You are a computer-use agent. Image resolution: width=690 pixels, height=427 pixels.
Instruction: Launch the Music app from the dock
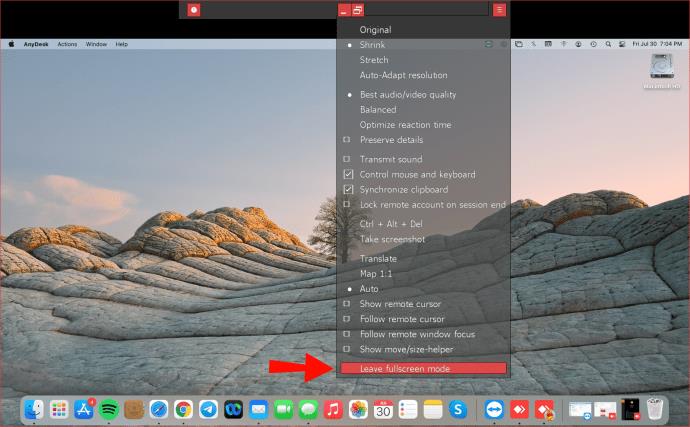point(333,409)
